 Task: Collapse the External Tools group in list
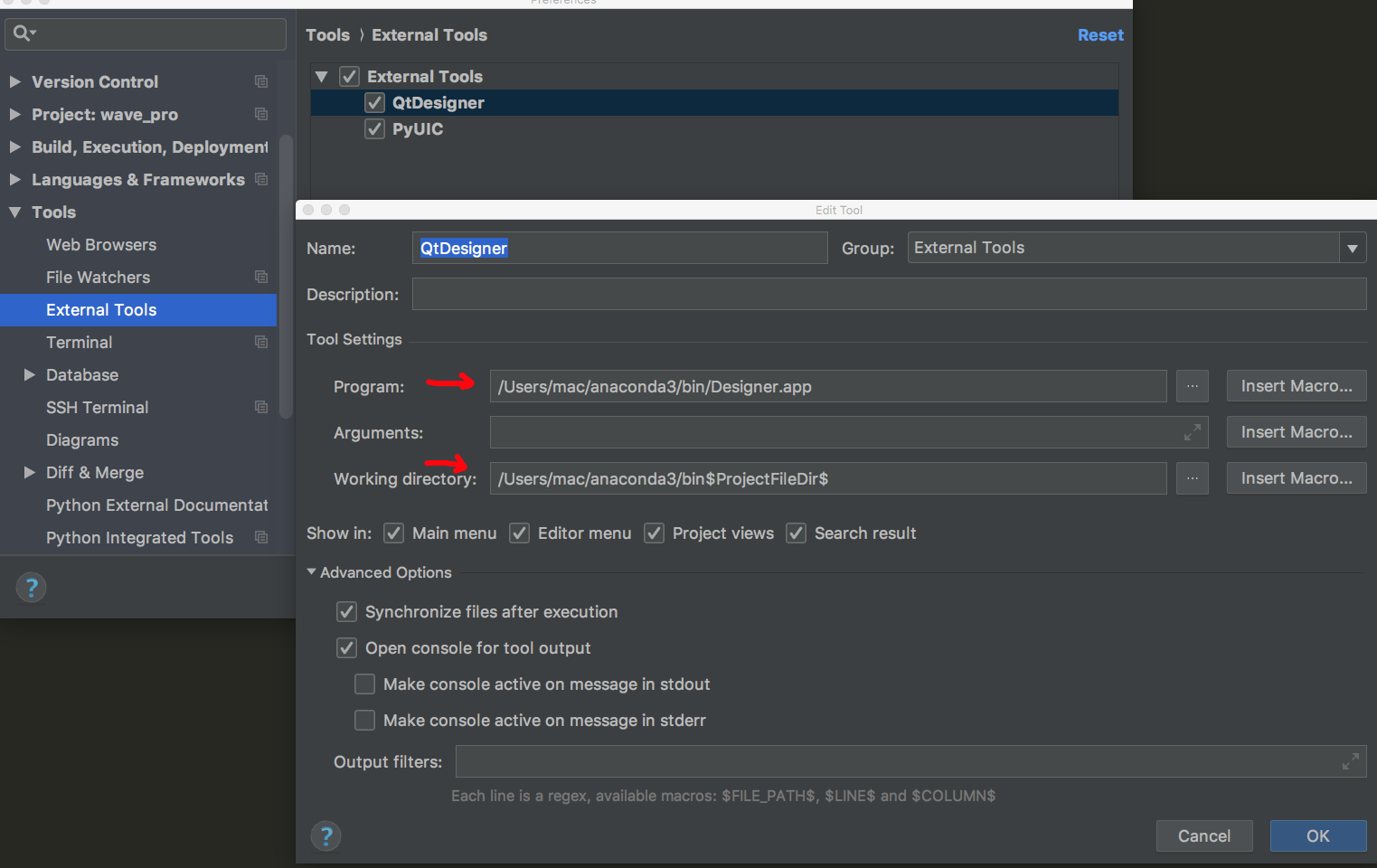coord(321,77)
